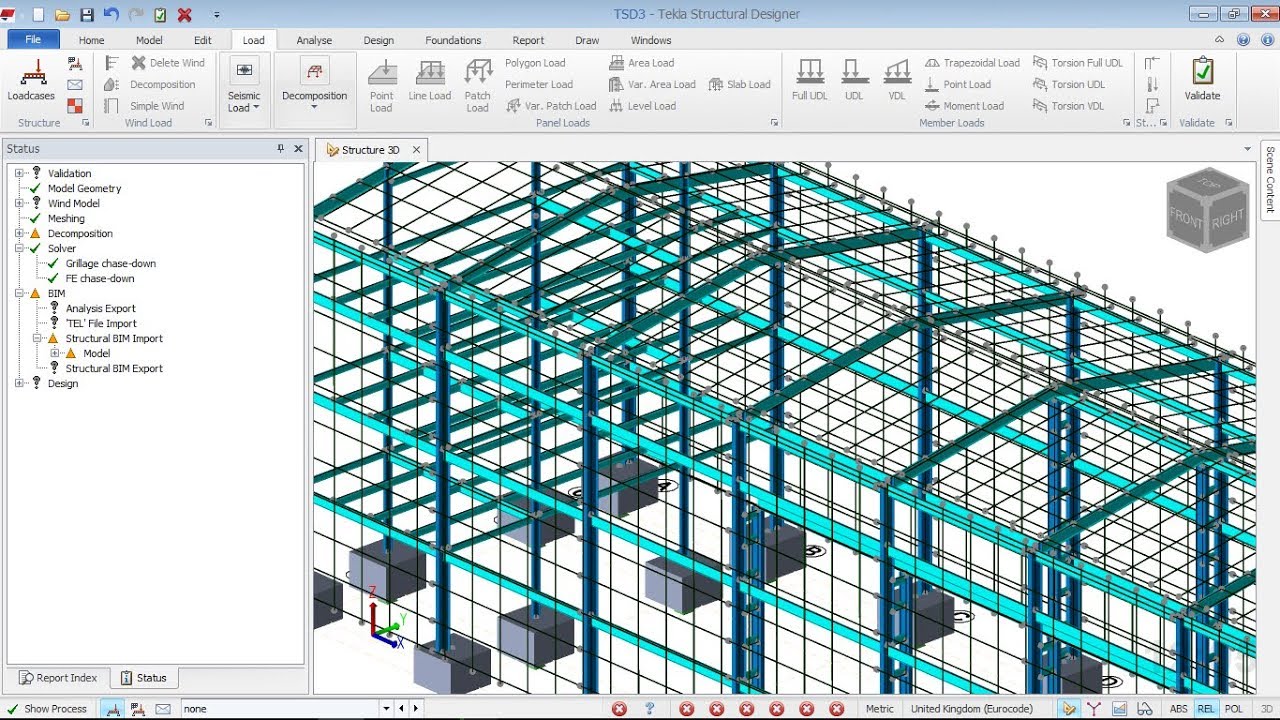Open help with the question mark icon

[1243, 40]
